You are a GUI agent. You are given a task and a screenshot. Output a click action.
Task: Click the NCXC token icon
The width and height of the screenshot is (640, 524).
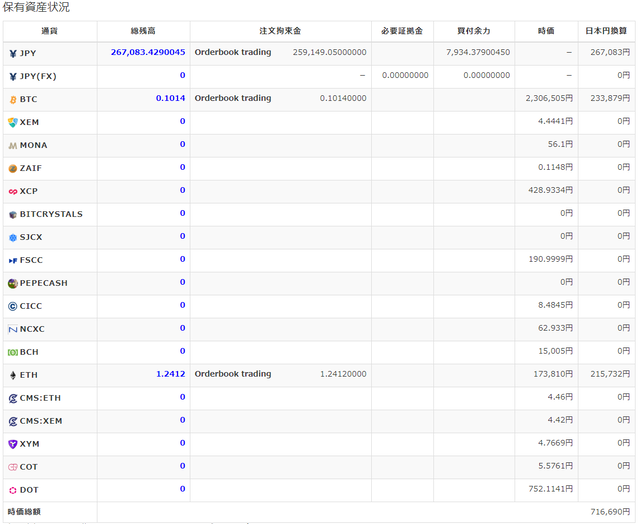(x=13, y=329)
